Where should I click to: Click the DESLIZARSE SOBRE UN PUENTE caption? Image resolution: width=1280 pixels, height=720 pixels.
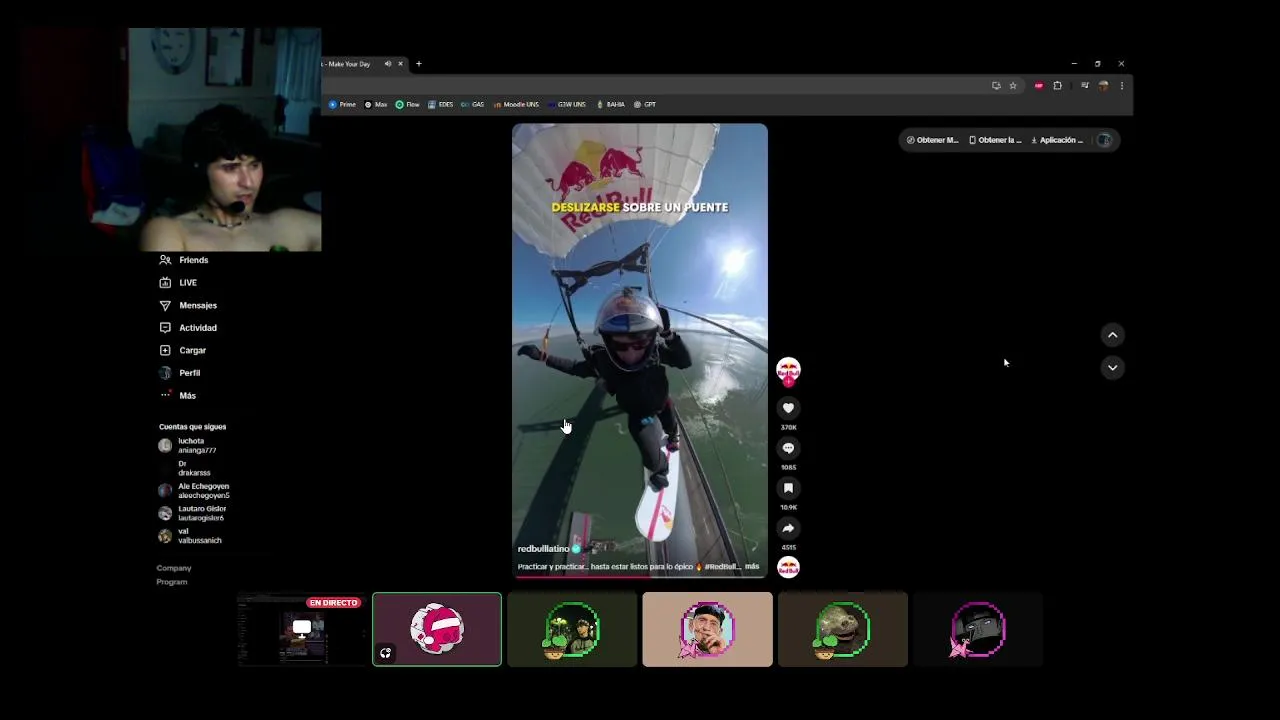click(x=640, y=207)
